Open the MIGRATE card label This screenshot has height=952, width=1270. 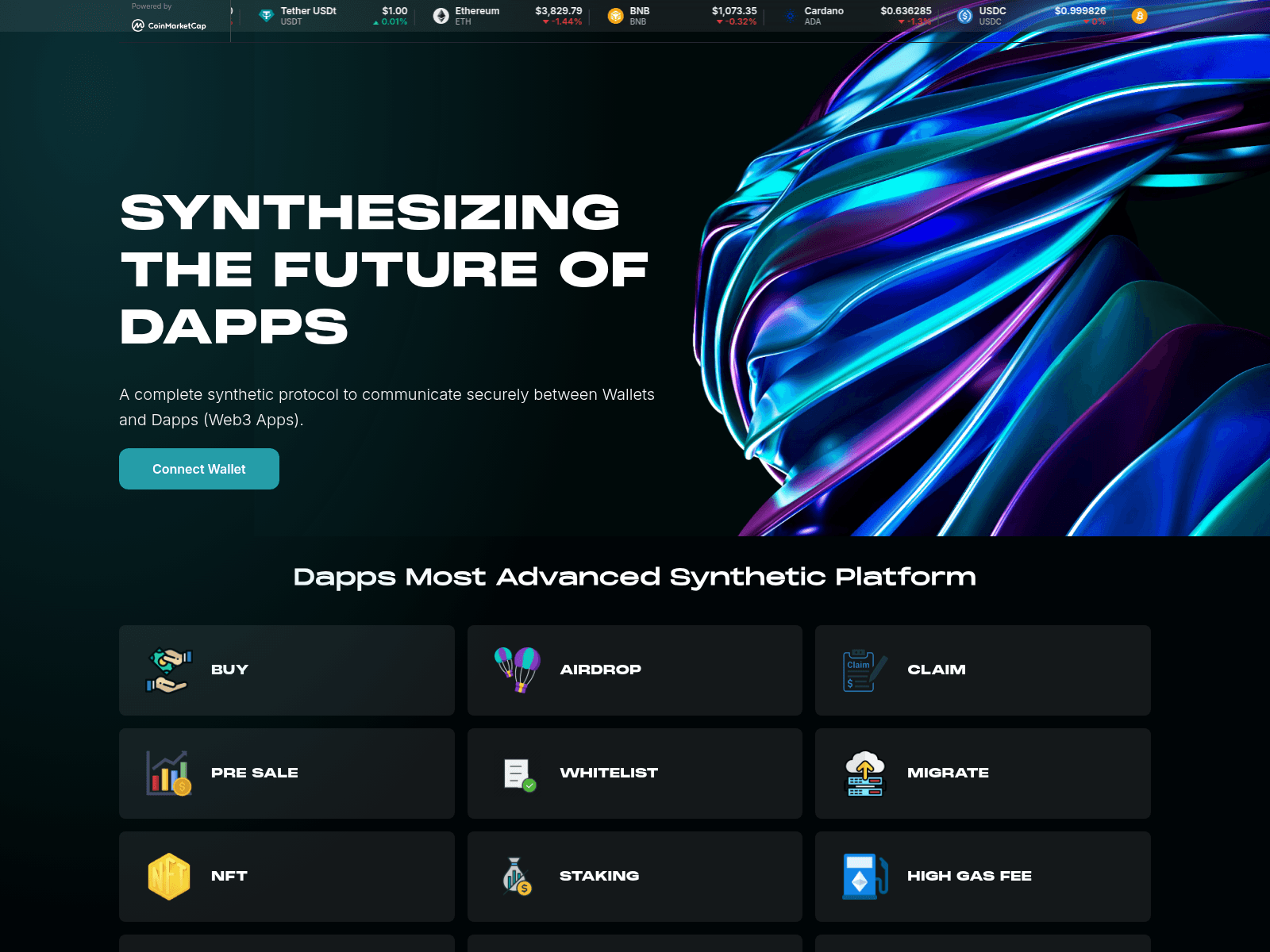coord(948,773)
